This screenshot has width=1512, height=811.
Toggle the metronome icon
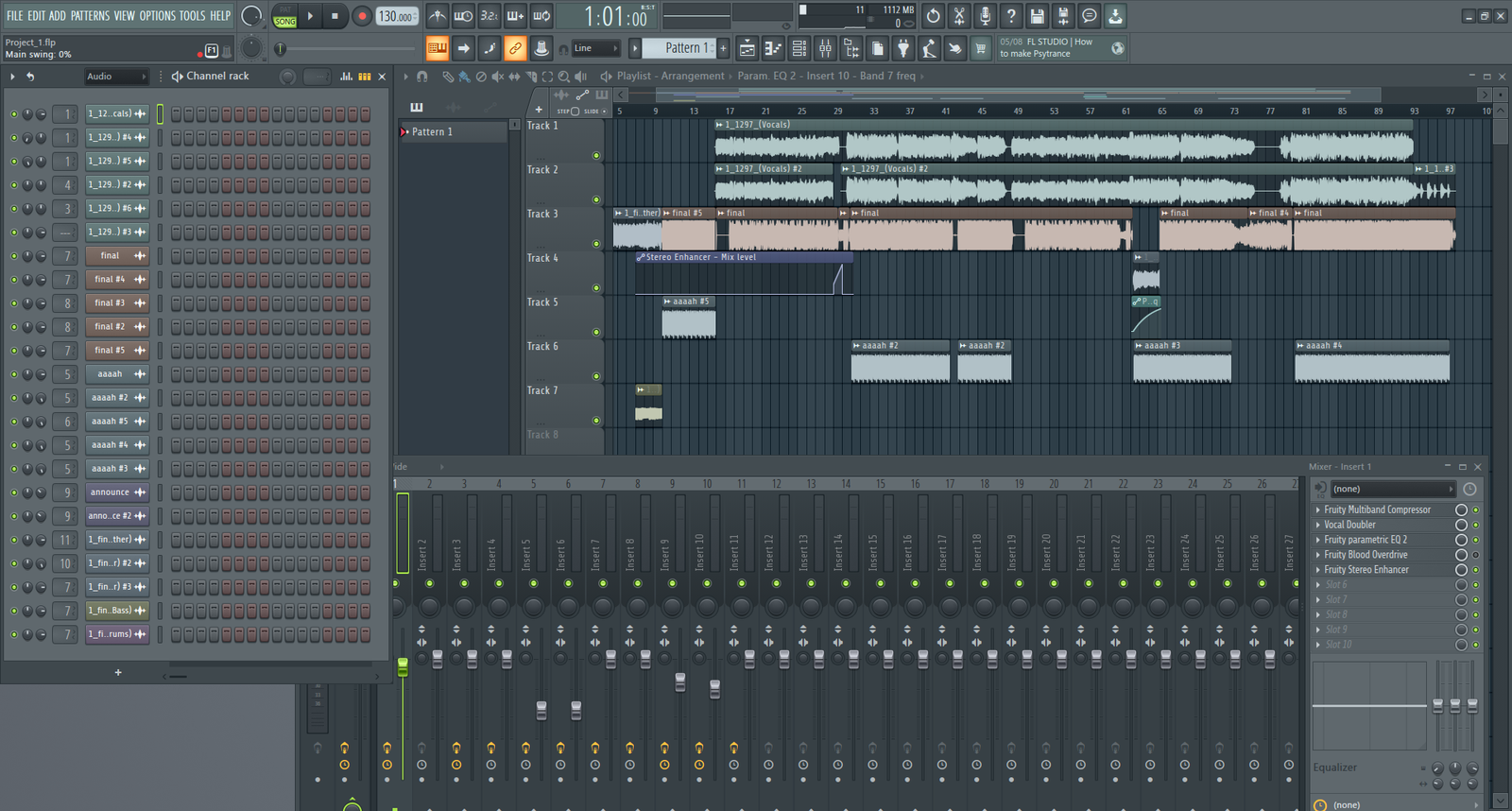(x=437, y=16)
